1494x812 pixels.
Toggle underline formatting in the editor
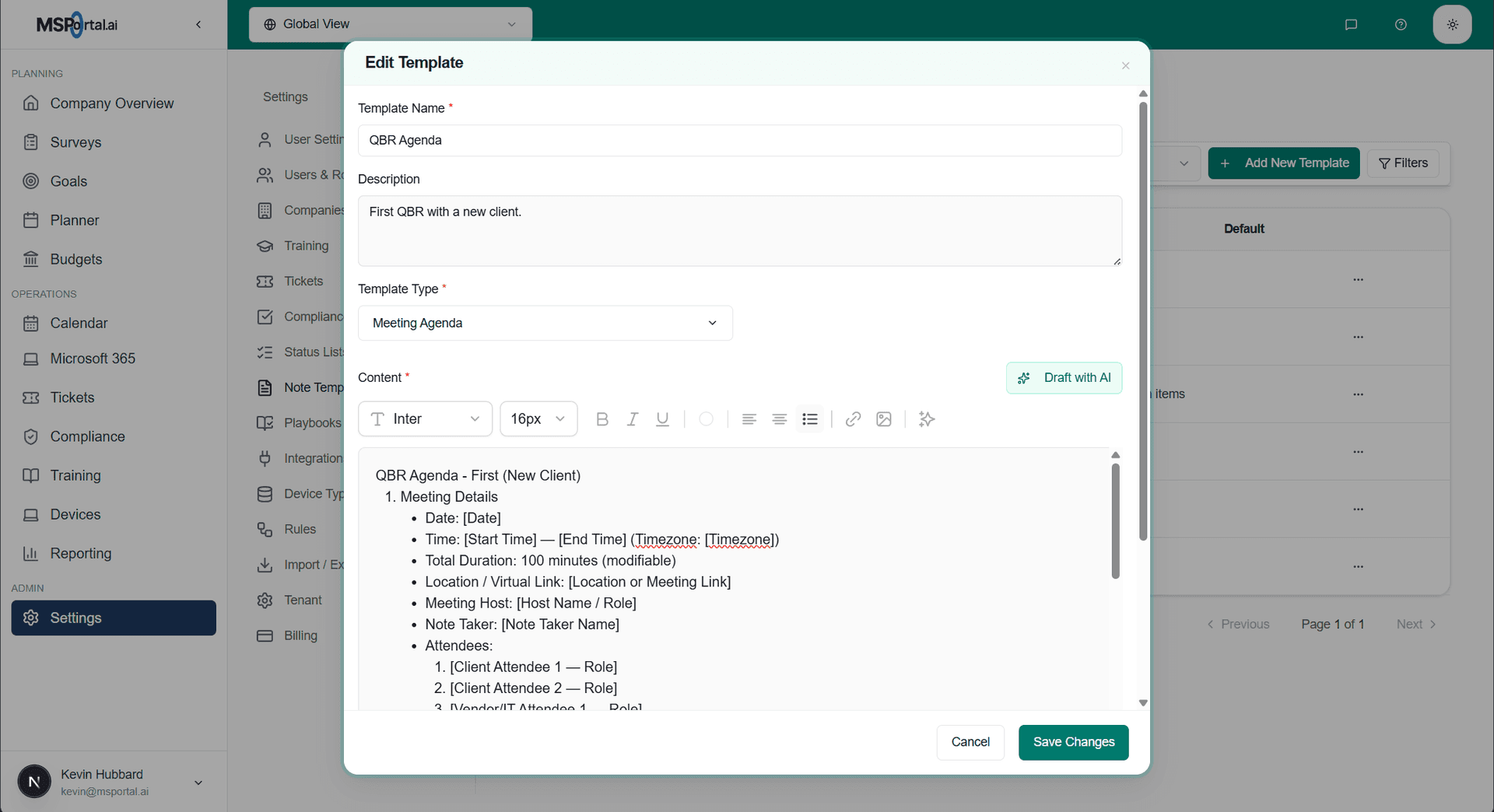click(x=662, y=419)
